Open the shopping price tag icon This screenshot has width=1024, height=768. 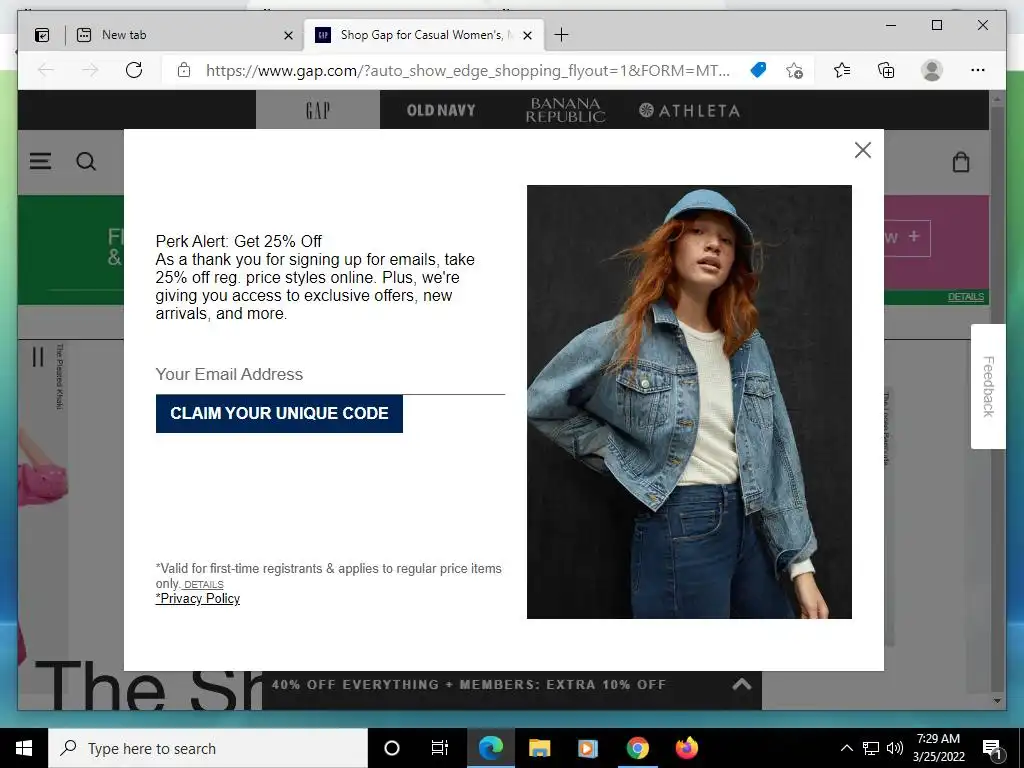point(758,70)
